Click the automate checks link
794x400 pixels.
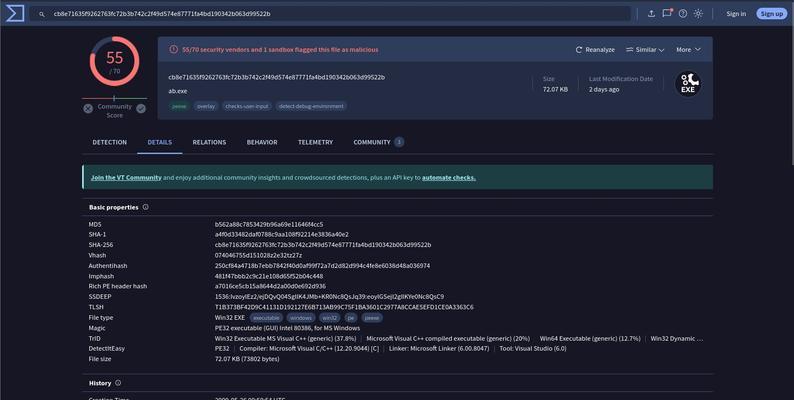pyautogui.click(x=449, y=178)
